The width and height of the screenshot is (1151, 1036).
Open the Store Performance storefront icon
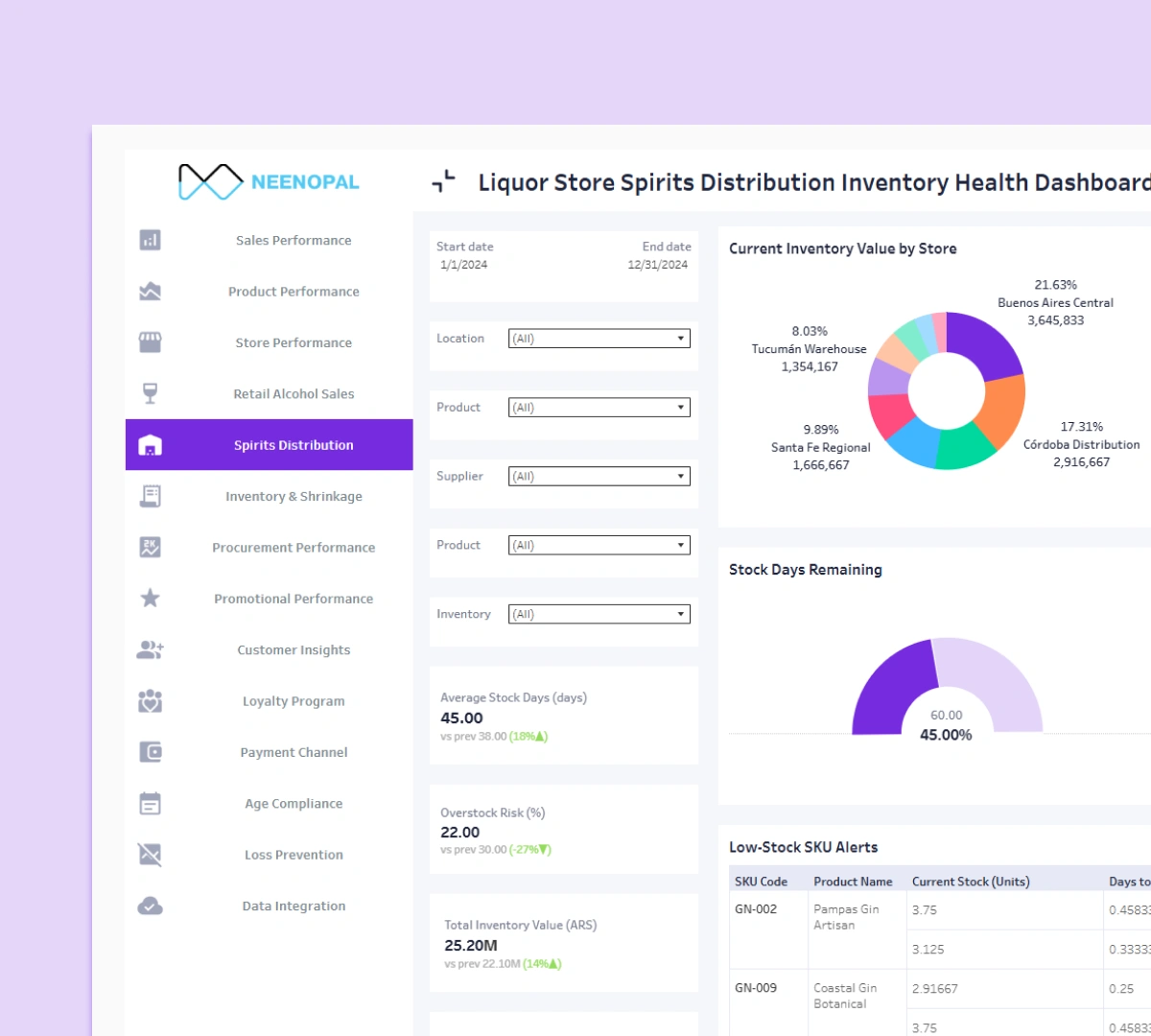pyautogui.click(x=149, y=342)
